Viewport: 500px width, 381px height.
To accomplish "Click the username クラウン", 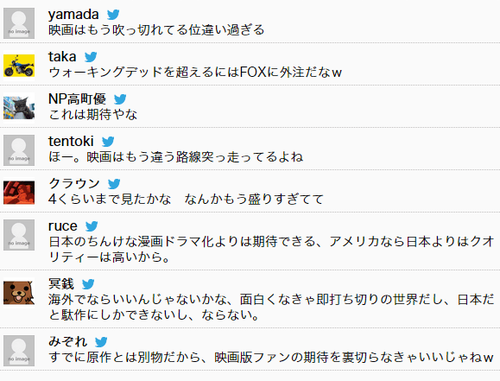I will [74, 184].
